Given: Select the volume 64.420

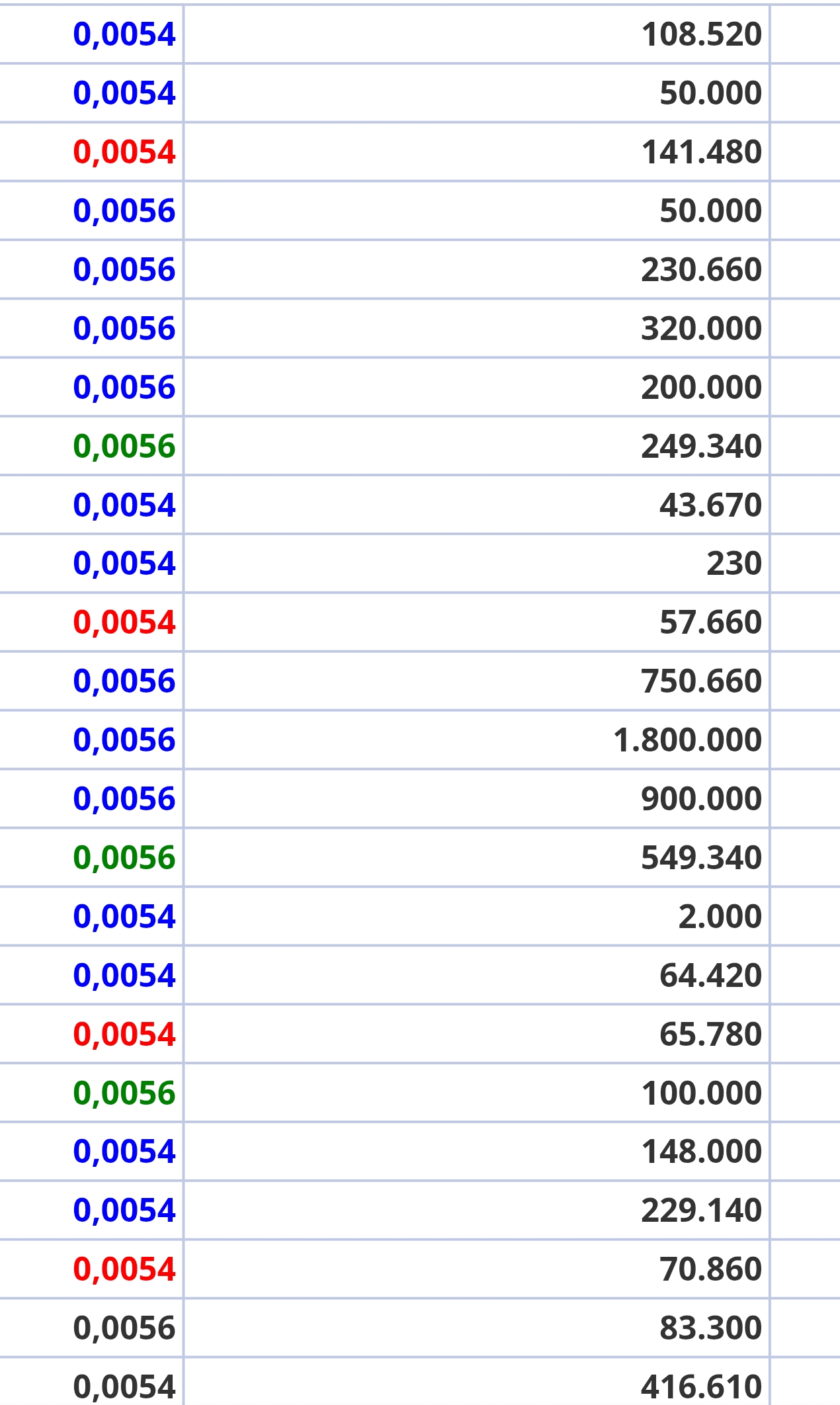Looking at the screenshot, I should pyautogui.click(x=710, y=976).
